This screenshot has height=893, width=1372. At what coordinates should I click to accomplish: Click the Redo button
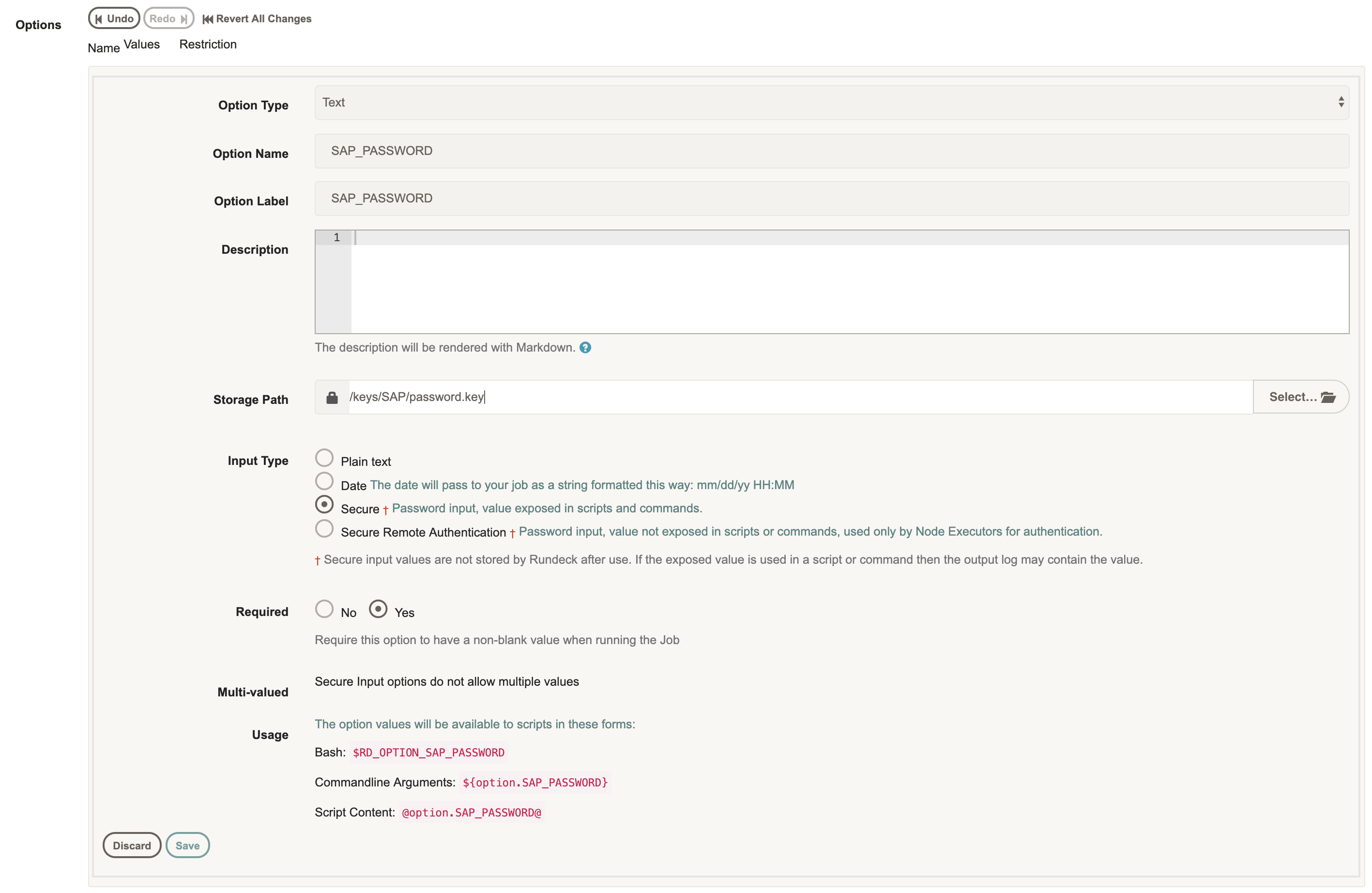[168, 18]
